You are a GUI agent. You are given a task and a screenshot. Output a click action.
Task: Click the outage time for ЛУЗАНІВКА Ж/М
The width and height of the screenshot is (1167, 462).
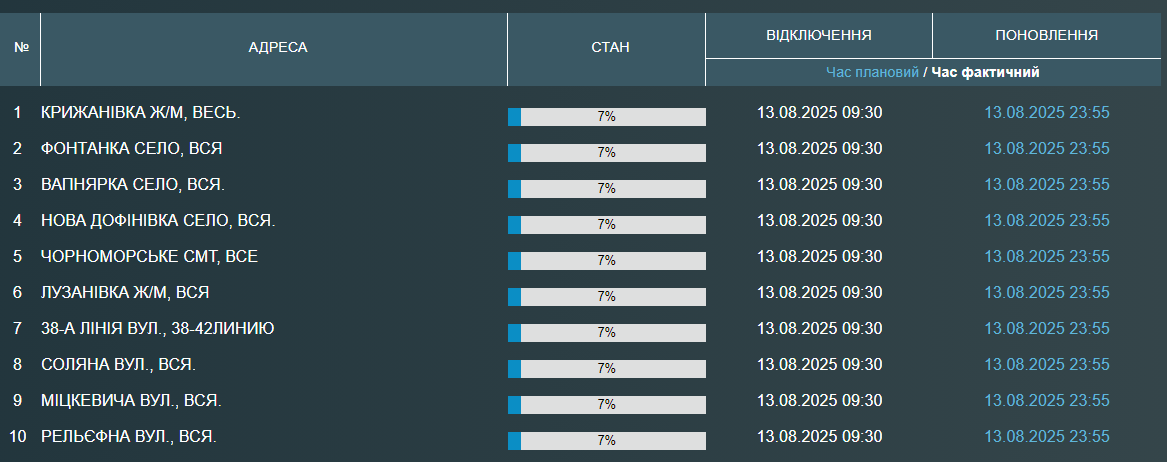tap(819, 292)
